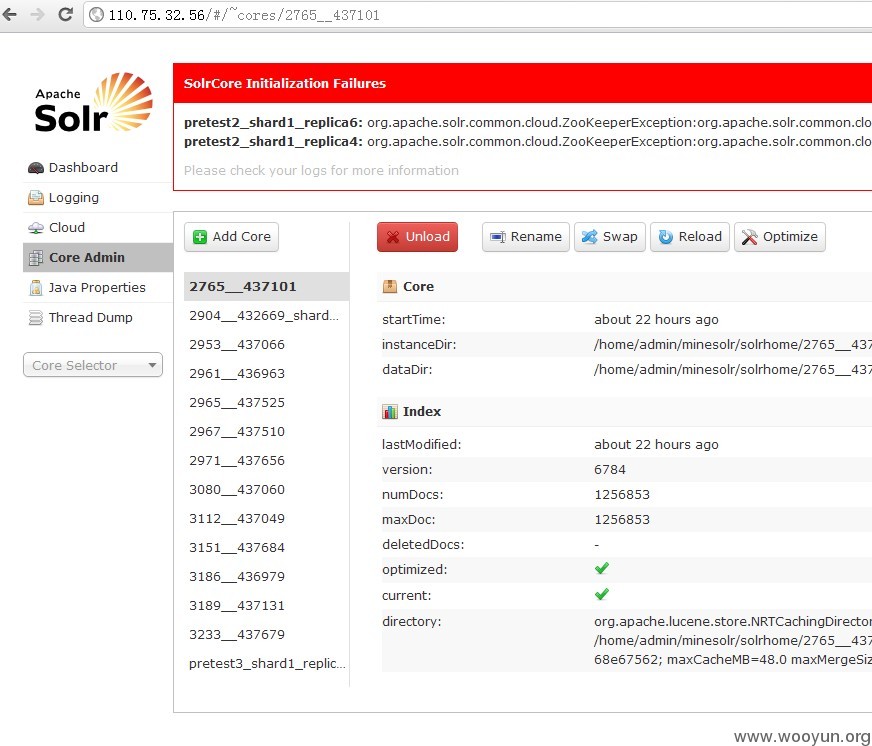Select core 2765__437101 in list
Viewport: 872px width, 746px height.
266,286
